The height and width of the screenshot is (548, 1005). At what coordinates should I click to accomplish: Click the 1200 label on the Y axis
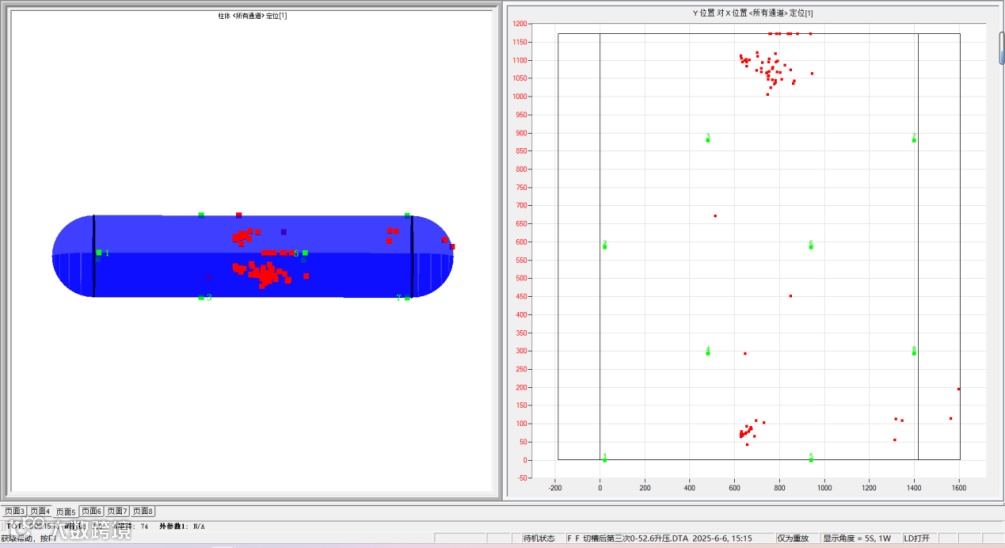click(520, 24)
